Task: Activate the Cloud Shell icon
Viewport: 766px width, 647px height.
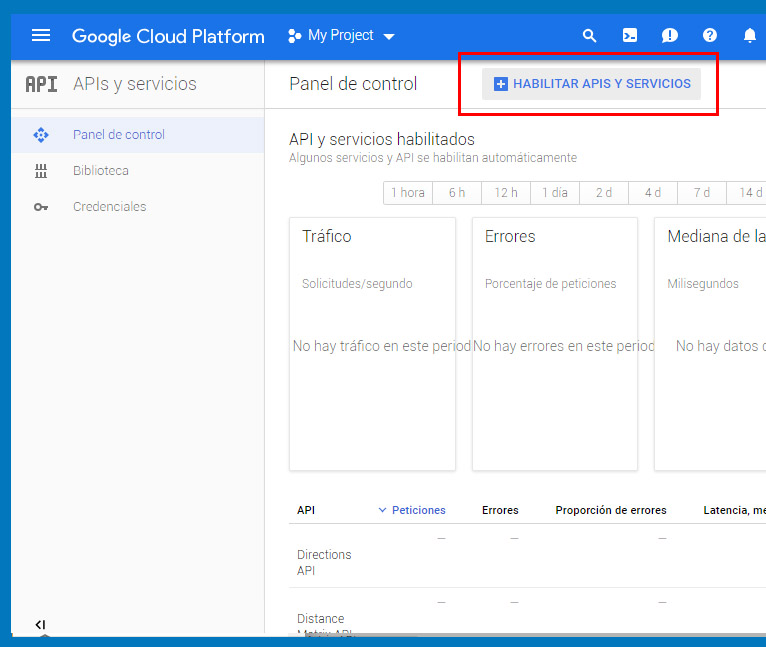Action: click(630, 35)
